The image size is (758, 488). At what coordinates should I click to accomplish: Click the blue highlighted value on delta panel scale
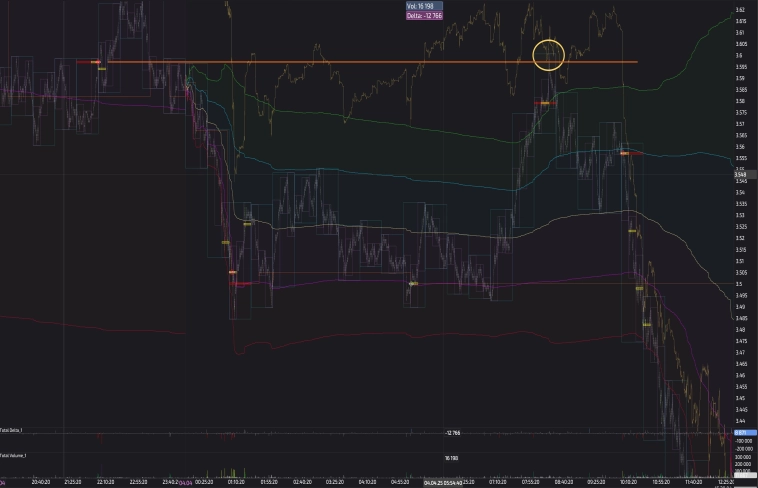743,432
